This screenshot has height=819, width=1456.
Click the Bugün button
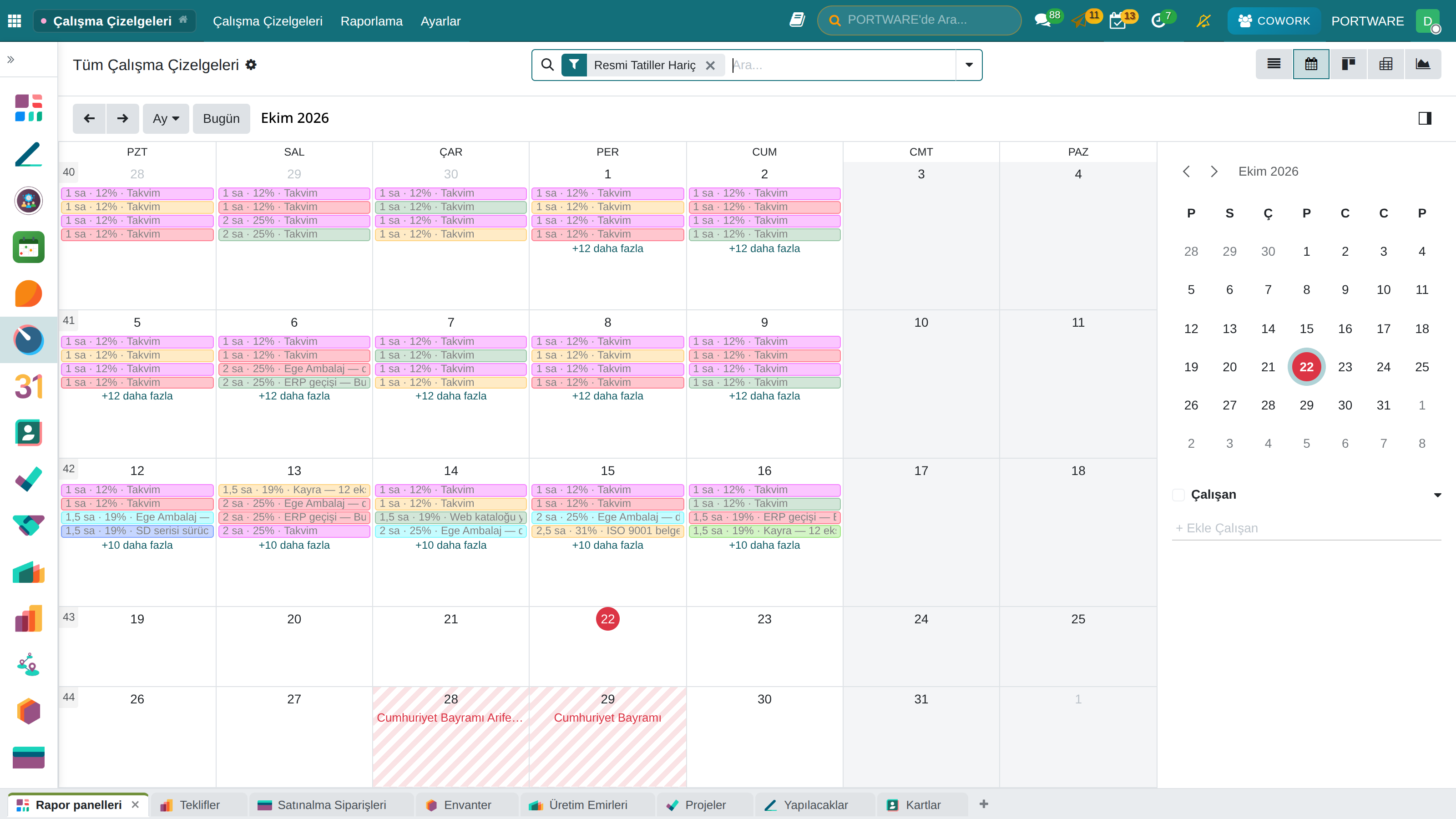tap(221, 118)
